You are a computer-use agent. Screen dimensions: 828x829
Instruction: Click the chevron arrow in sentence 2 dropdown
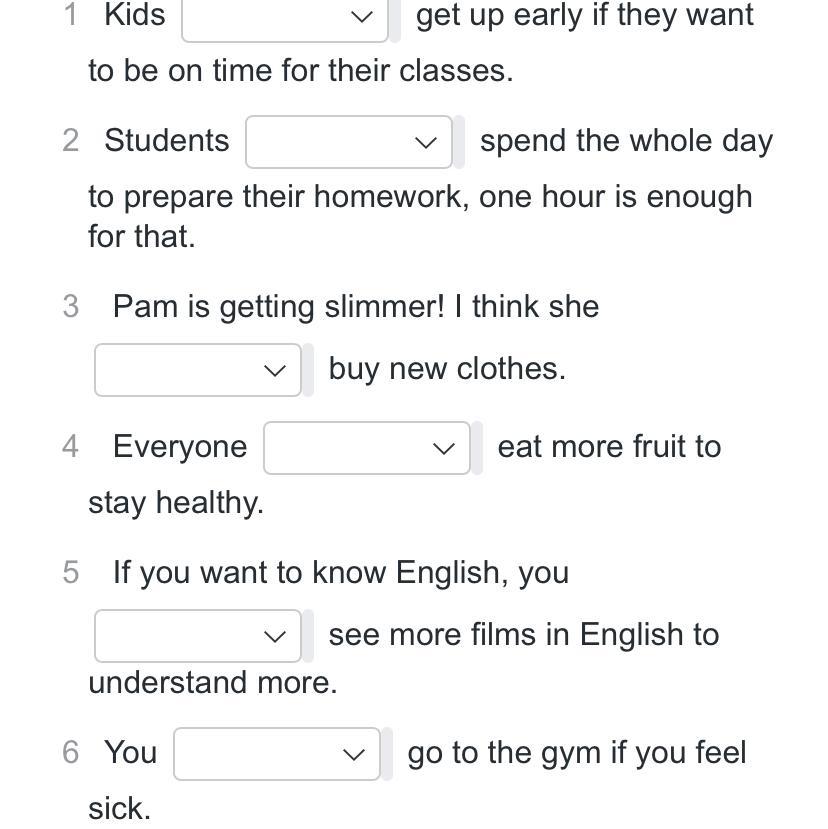tap(426, 143)
